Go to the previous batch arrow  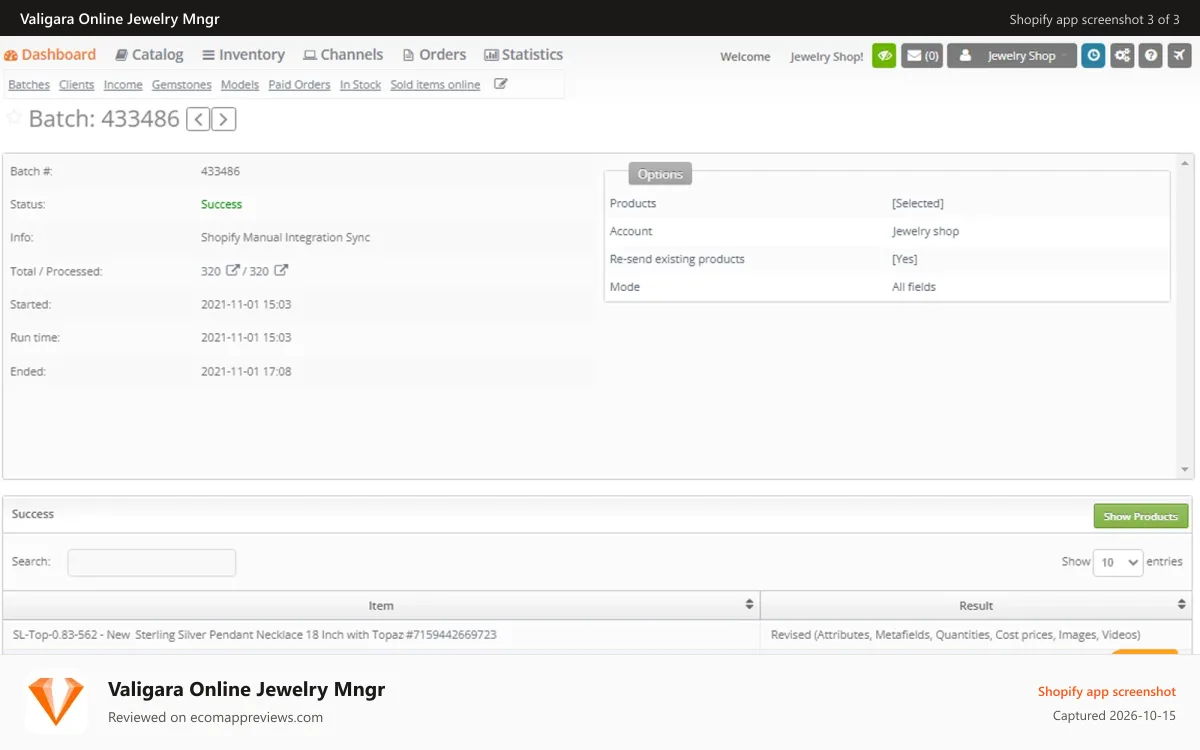[x=199, y=120]
